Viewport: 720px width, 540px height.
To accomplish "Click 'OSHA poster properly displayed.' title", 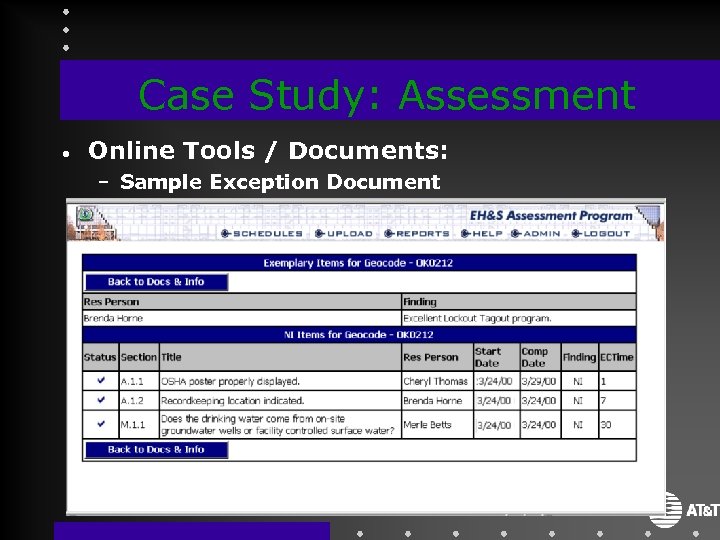I will coord(230,381).
